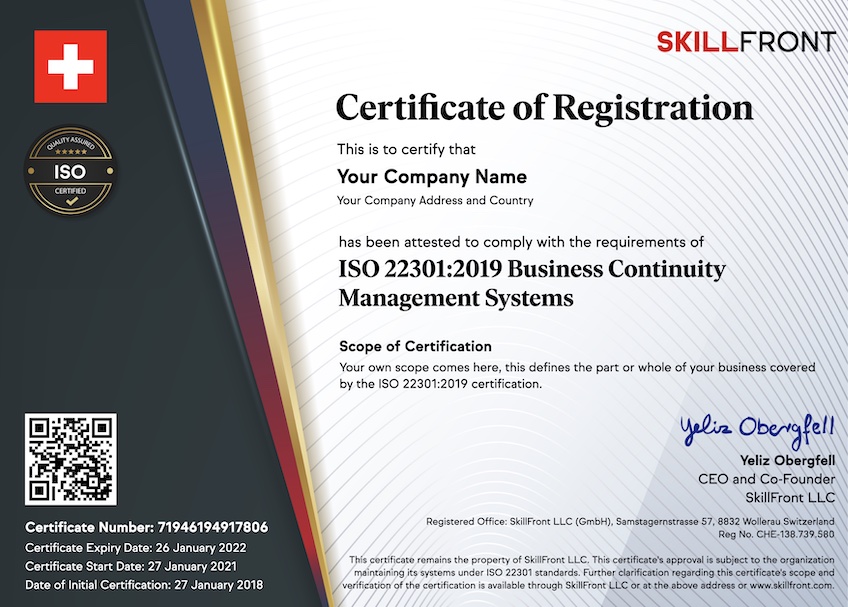Click 'Scope of Certification' heading
The image size is (848, 607).
point(415,346)
